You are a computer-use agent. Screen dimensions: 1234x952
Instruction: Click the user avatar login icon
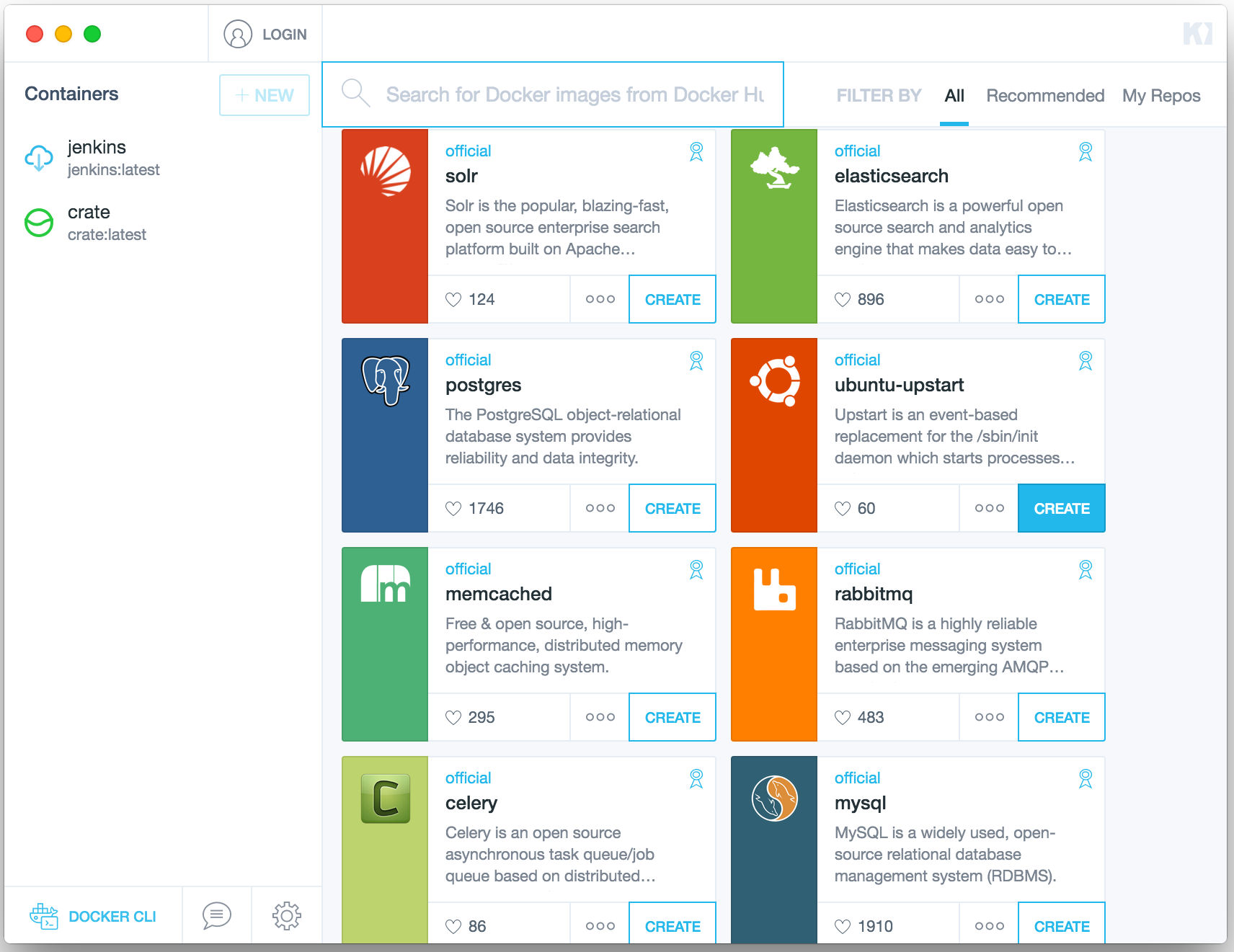[x=238, y=34]
